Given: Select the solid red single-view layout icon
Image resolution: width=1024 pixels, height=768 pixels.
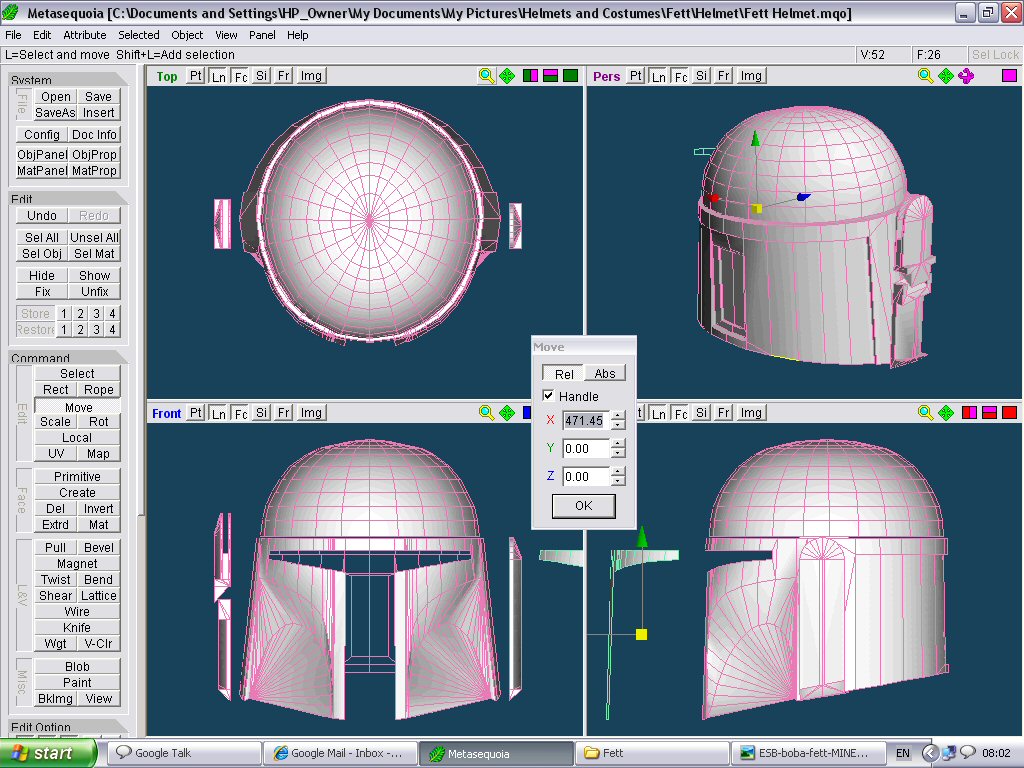Looking at the screenshot, I should (x=1010, y=413).
